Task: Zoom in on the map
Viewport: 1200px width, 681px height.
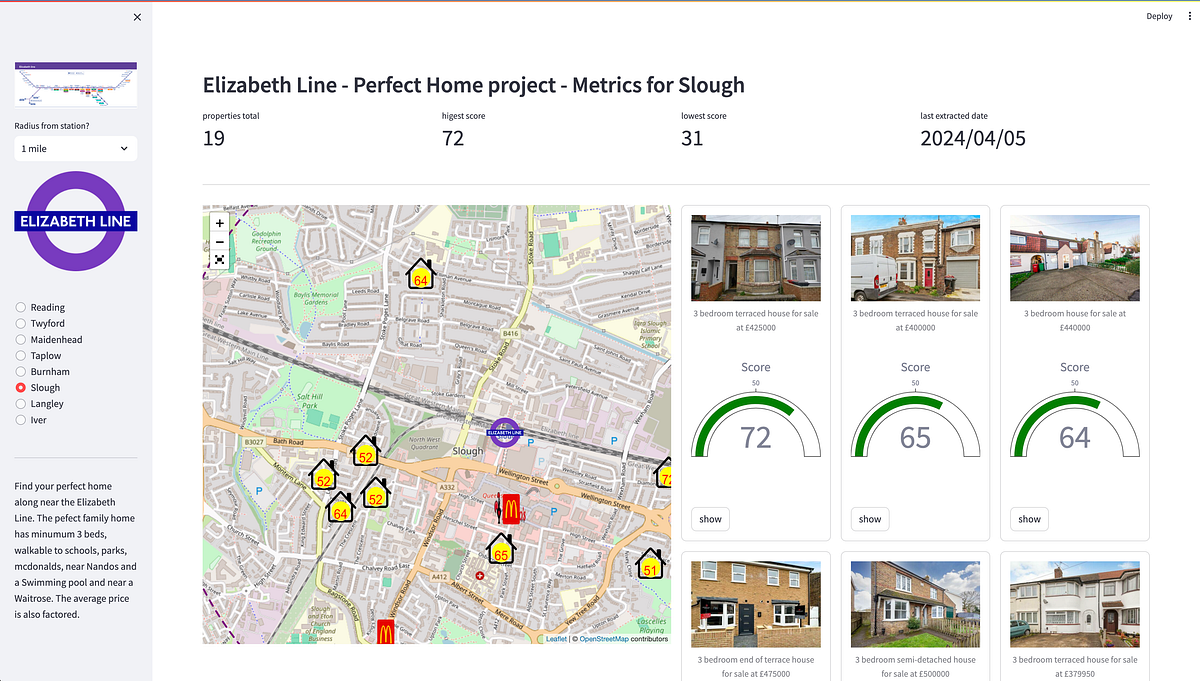Action: tap(219, 222)
